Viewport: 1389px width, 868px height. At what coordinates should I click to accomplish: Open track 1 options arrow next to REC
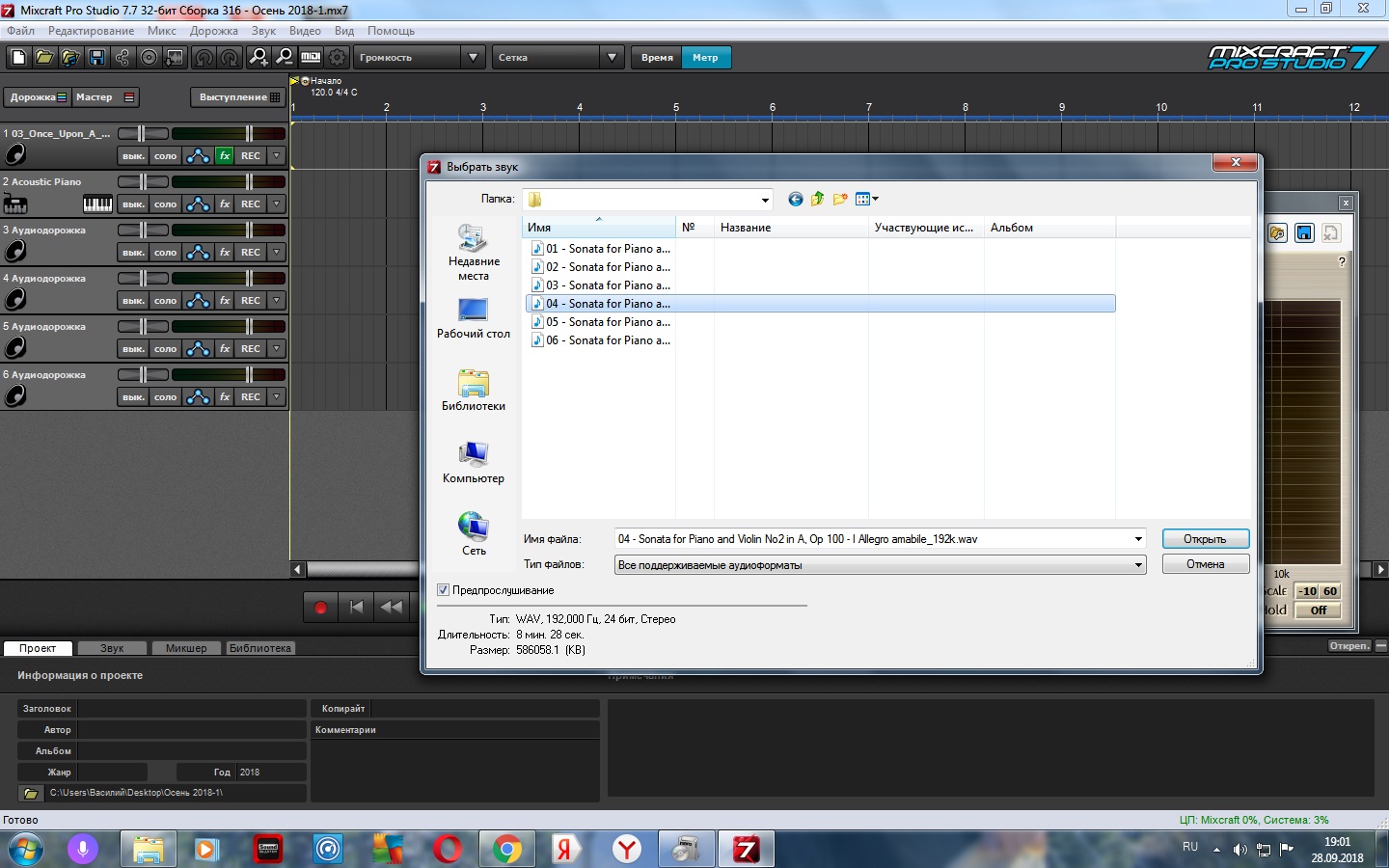277,155
